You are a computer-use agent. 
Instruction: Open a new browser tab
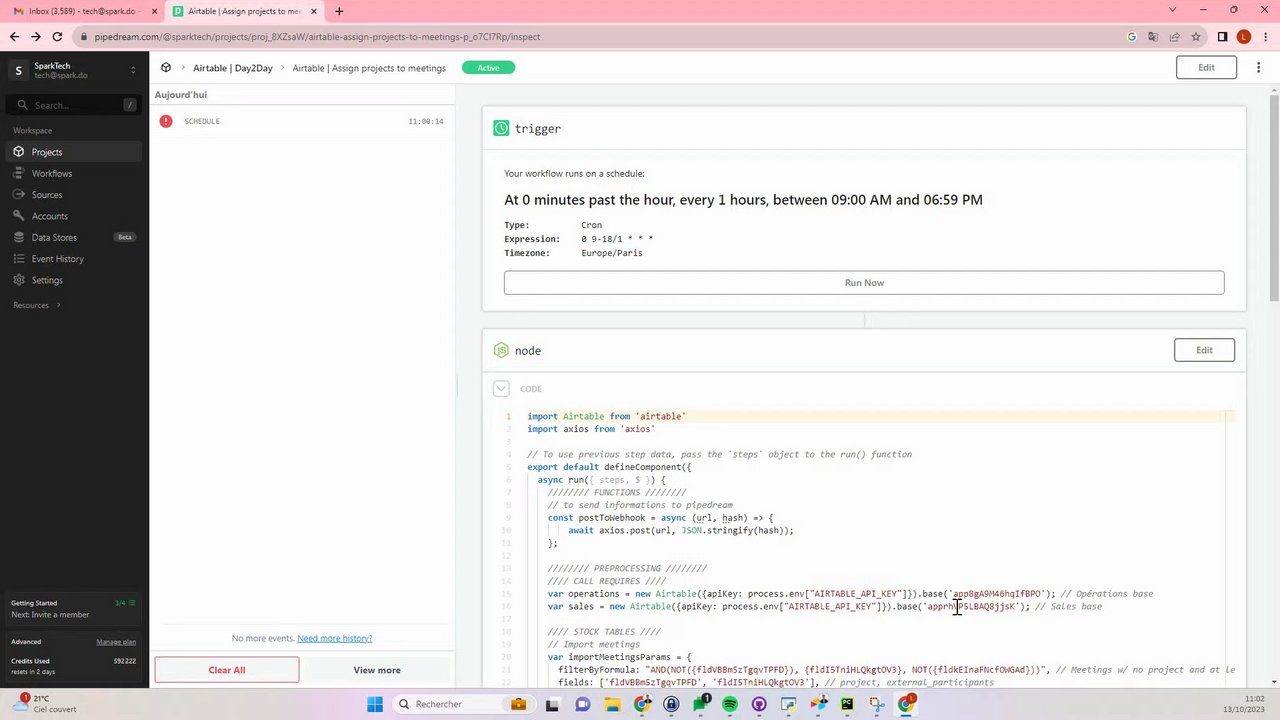339,11
